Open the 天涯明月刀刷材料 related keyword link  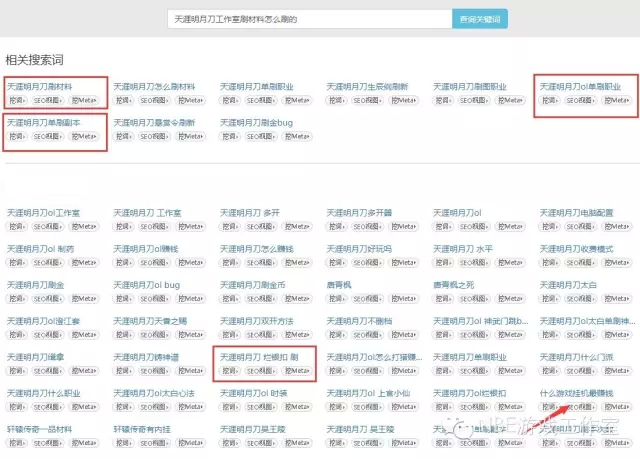click(40, 87)
